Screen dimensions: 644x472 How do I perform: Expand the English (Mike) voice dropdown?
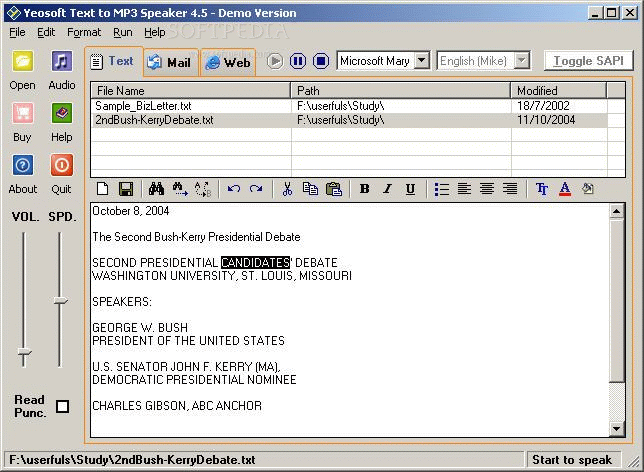521,61
